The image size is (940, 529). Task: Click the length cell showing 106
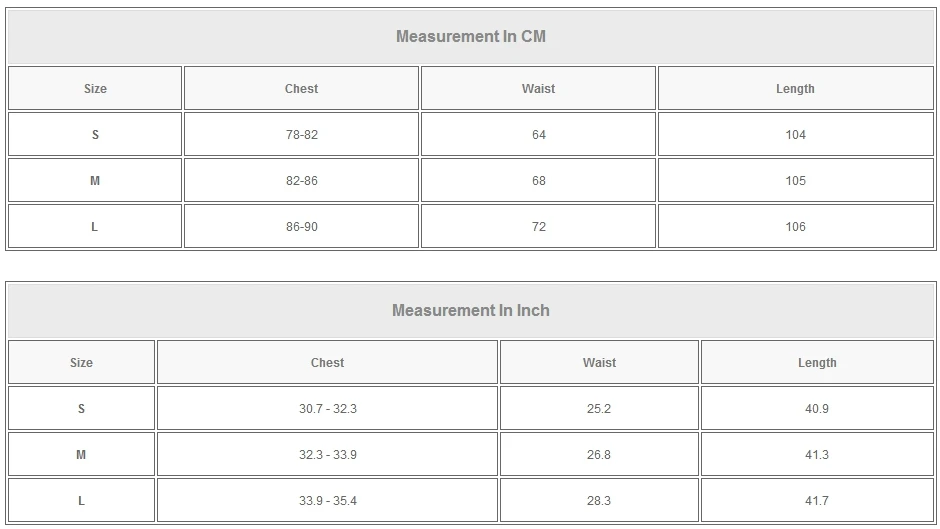(x=795, y=227)
